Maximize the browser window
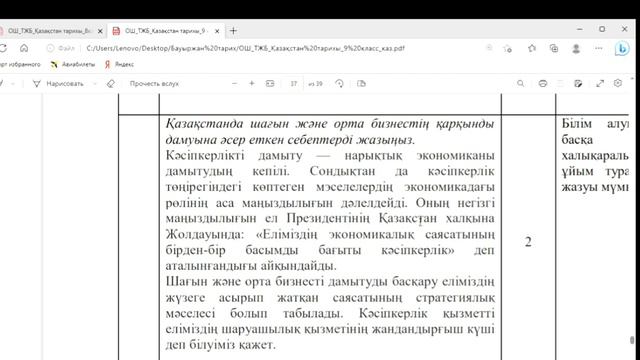The height and width of the screenshot is (360, 640). (602, 29)
